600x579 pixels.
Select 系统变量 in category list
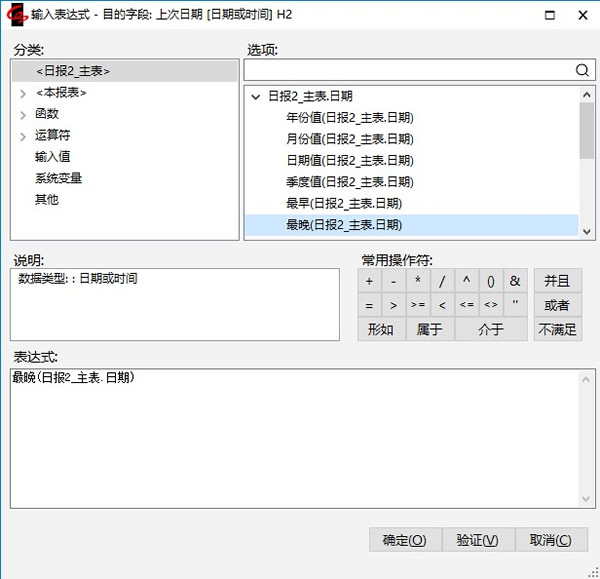point(58,178)
